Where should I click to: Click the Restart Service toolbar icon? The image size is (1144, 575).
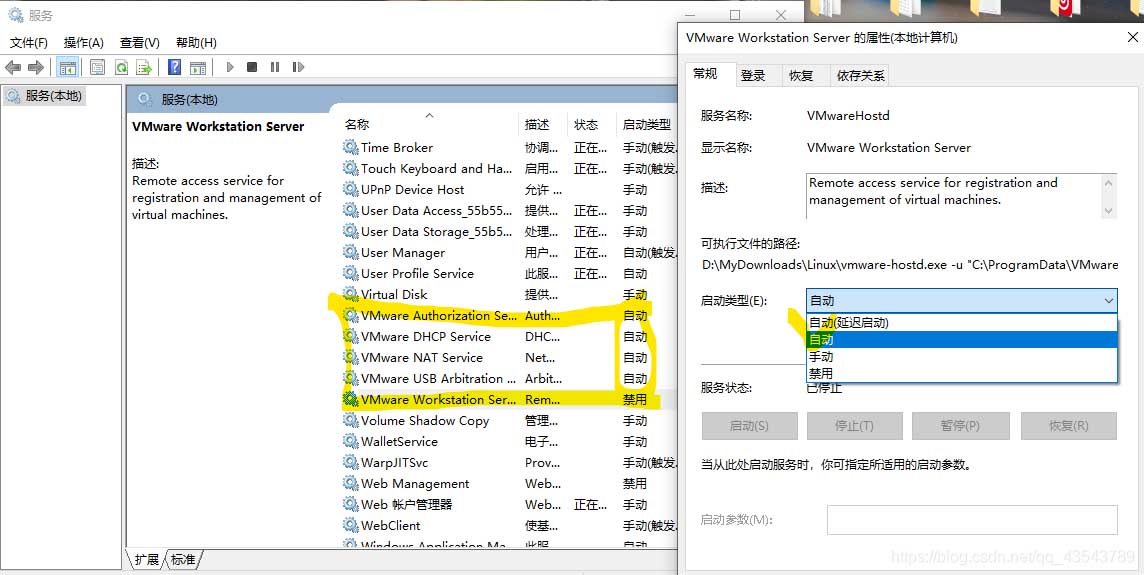[x=298, y=67]
